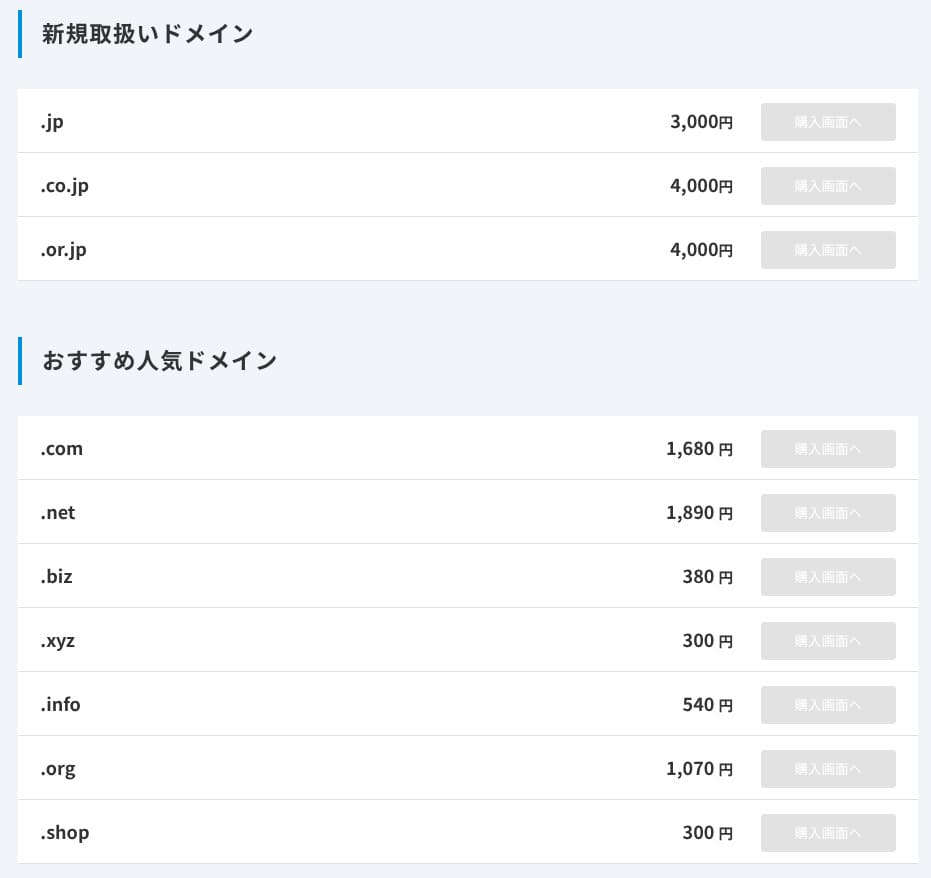The width and height of the screenshot is (931, 878).
Task: Click the .co.jp domain label
Action: click(x=65, y=186)
